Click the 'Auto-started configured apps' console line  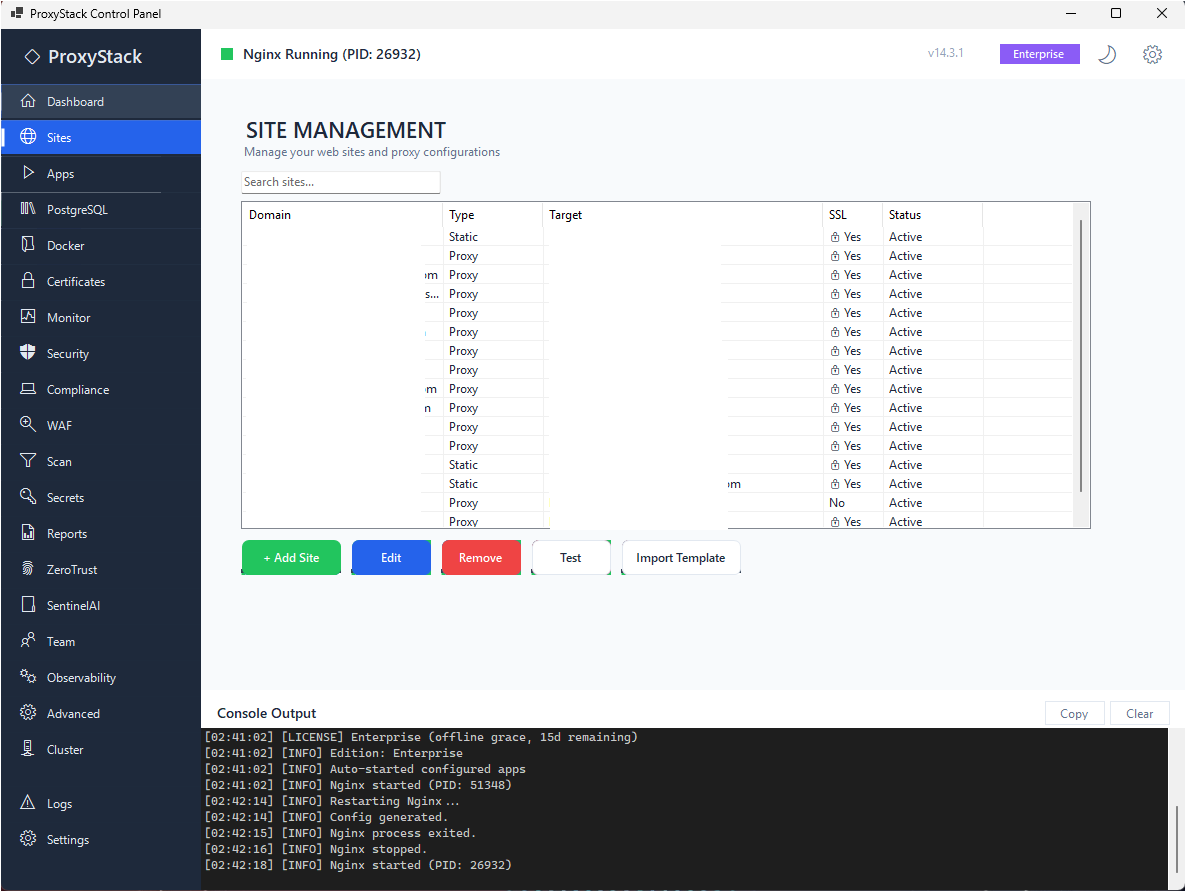click(365, 769)
